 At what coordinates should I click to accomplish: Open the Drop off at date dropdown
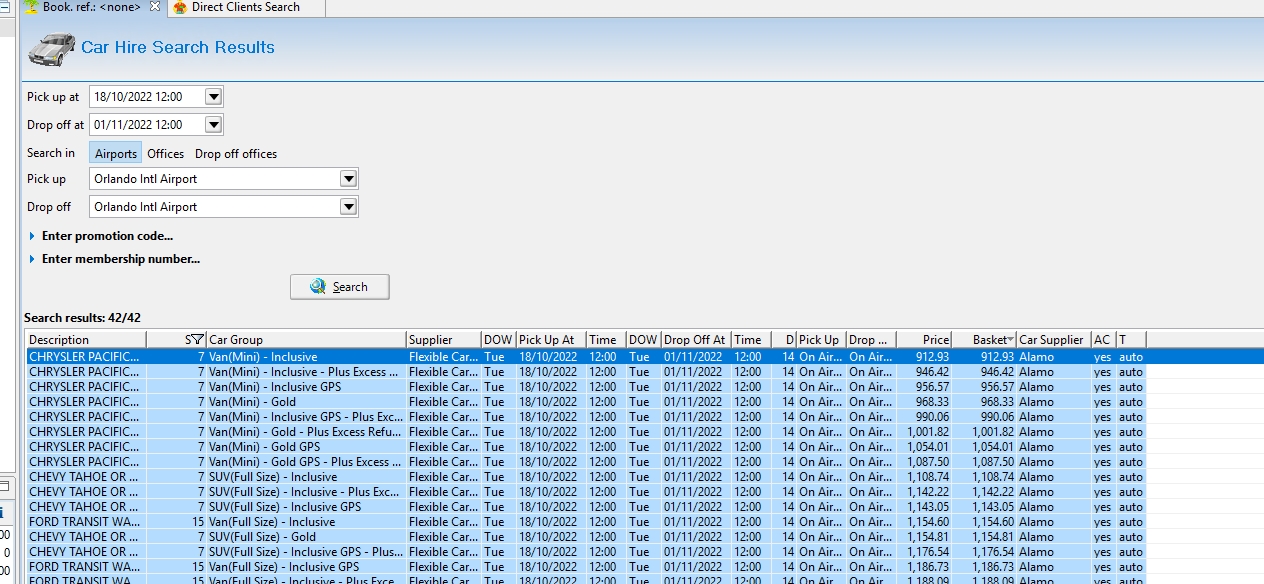(x=213, y=125)
